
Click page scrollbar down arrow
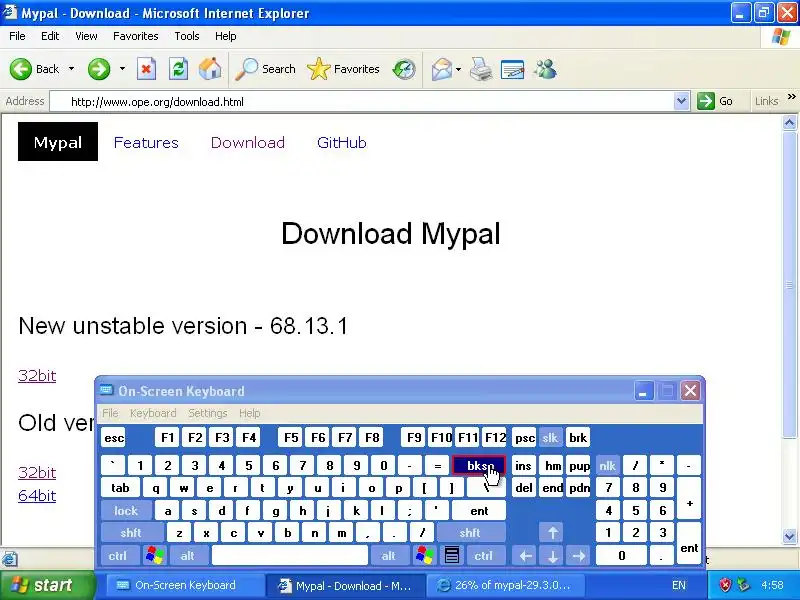(x=789, y=536)
